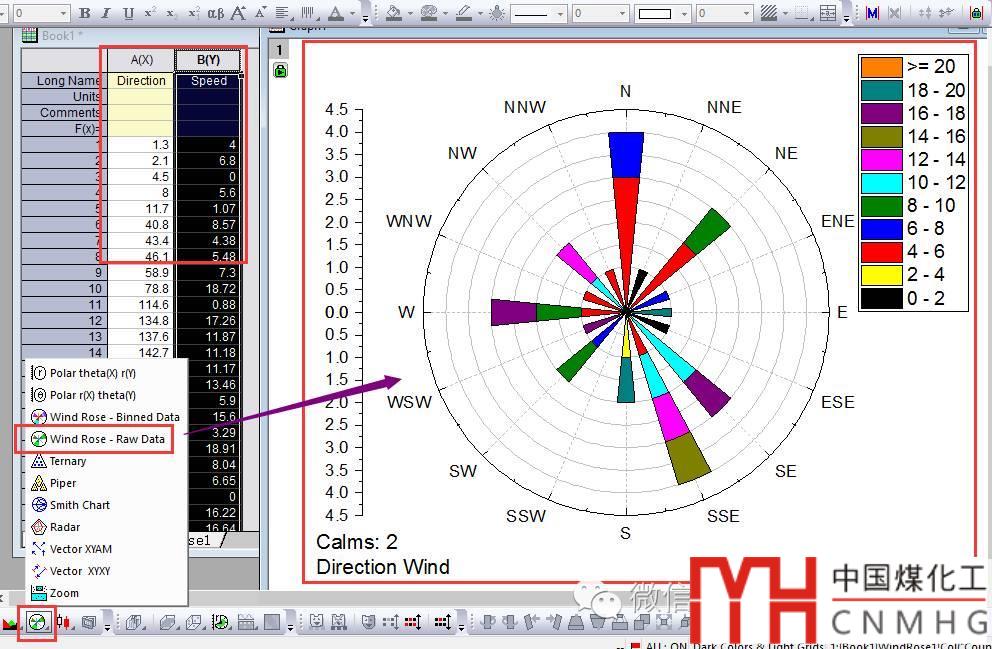Expand the line style dropdown

pos(560,14)
